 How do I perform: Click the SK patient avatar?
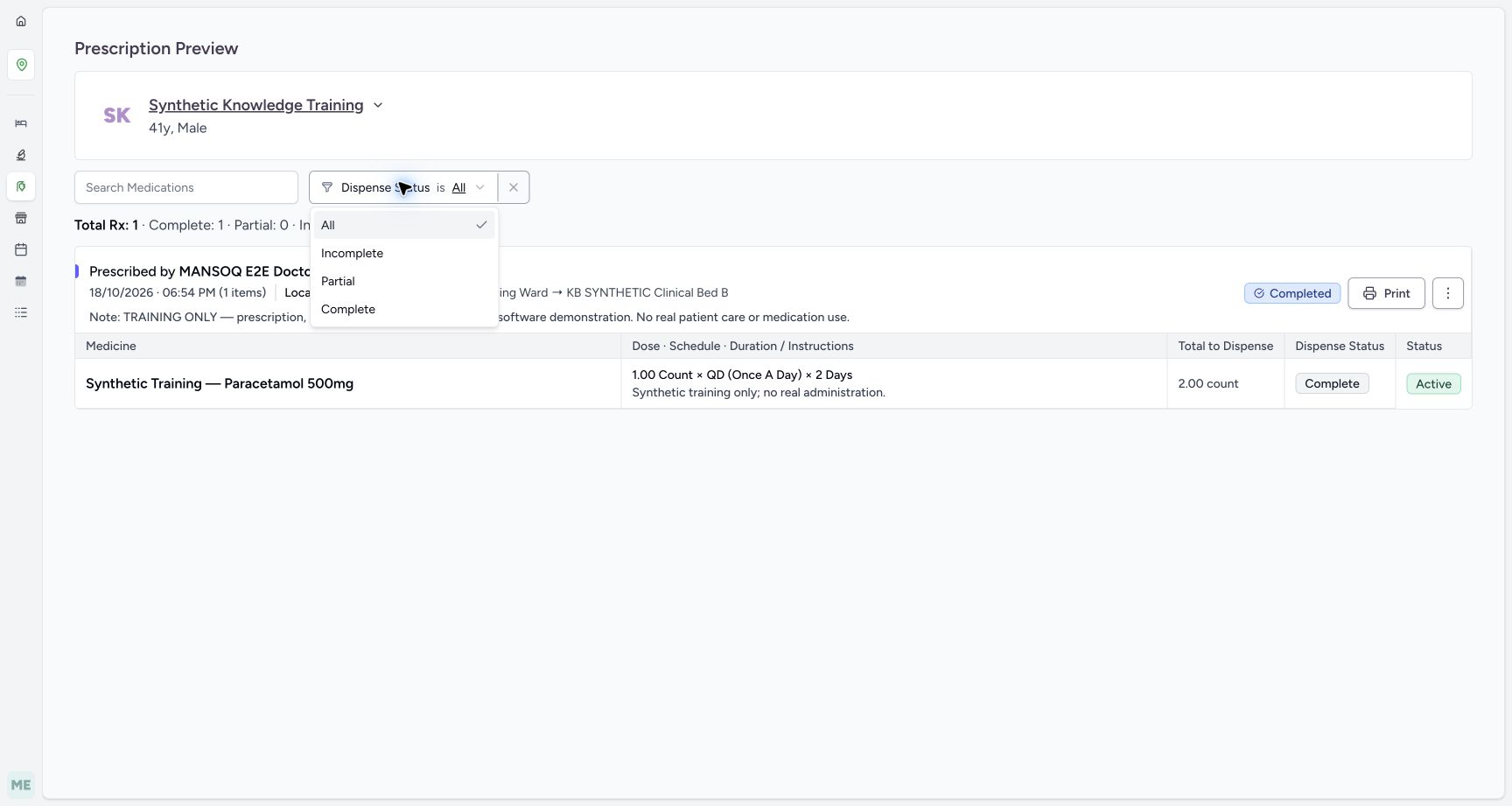[117, 116]
